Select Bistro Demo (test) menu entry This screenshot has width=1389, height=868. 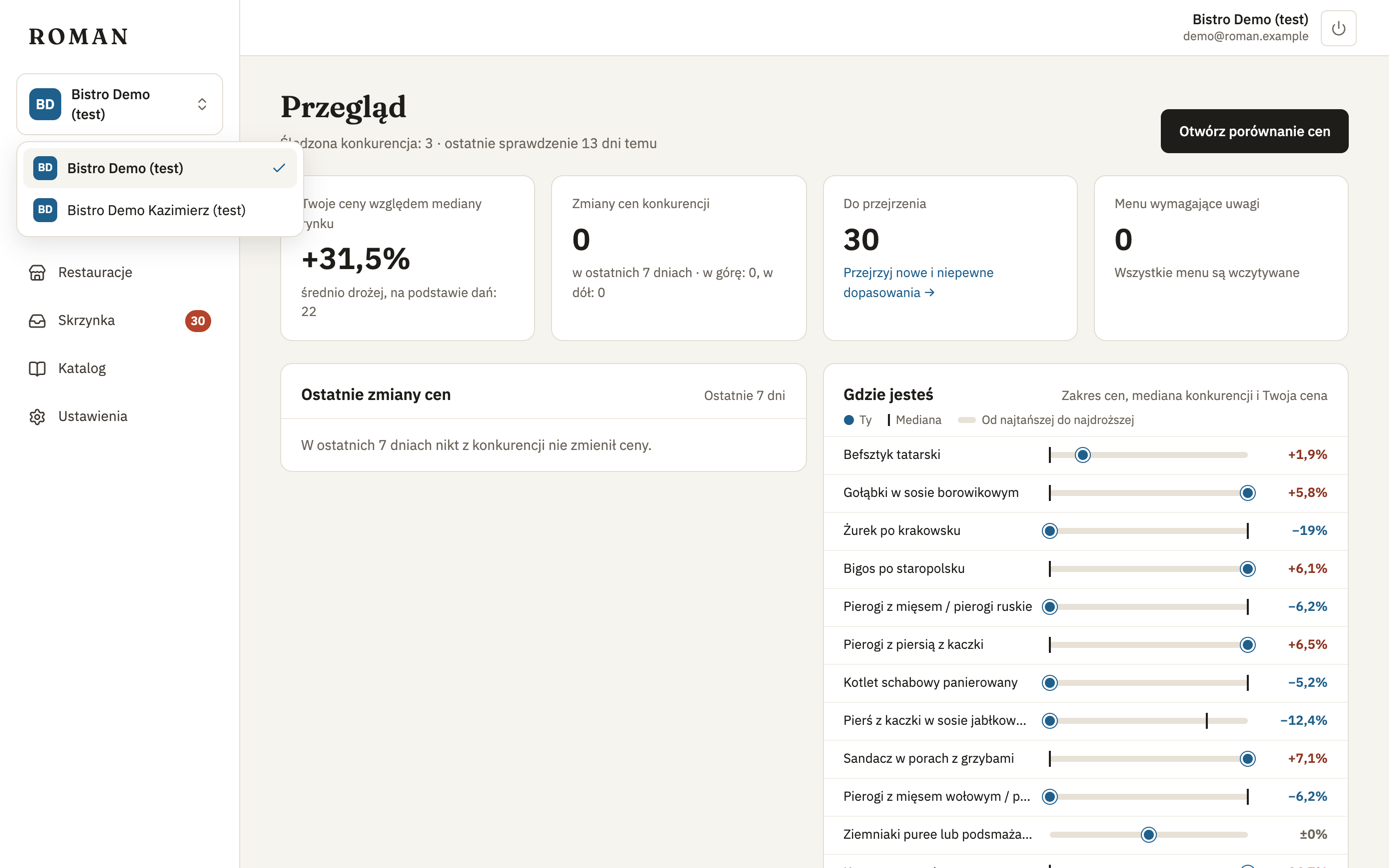160,168
